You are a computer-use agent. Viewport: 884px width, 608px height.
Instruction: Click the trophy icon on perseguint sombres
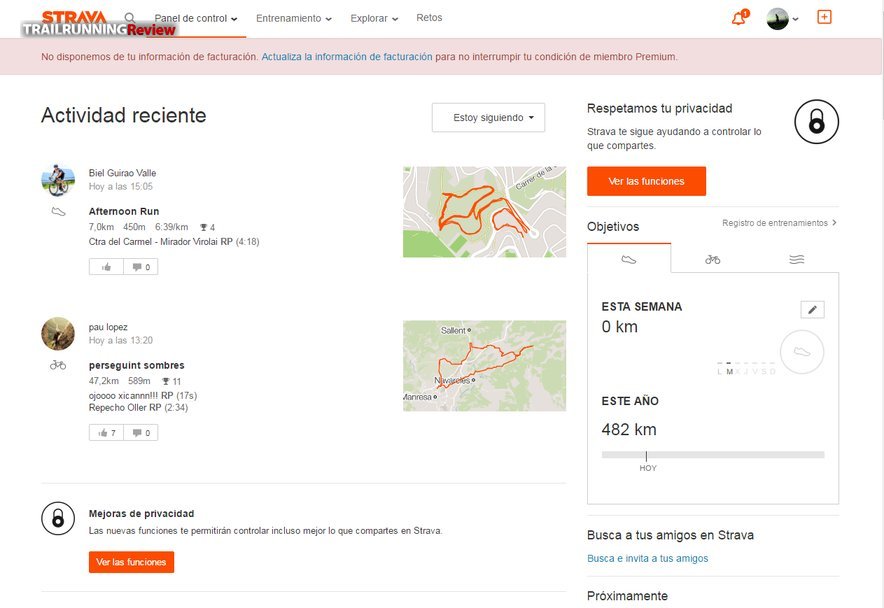click(x=166, y=381)
